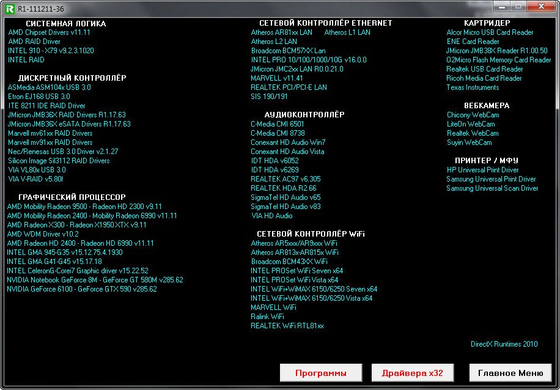
Task: Open AMD WDM Driver v10.2
Action: pos(42,234)
